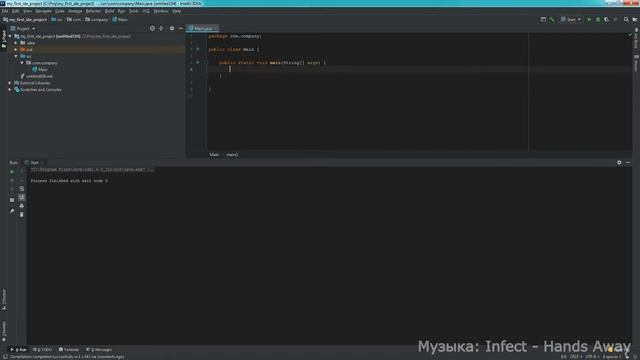Click the vertical Structure tool window tab
Viewport: 640px width, 360px height.
click(x=4, y=300)
